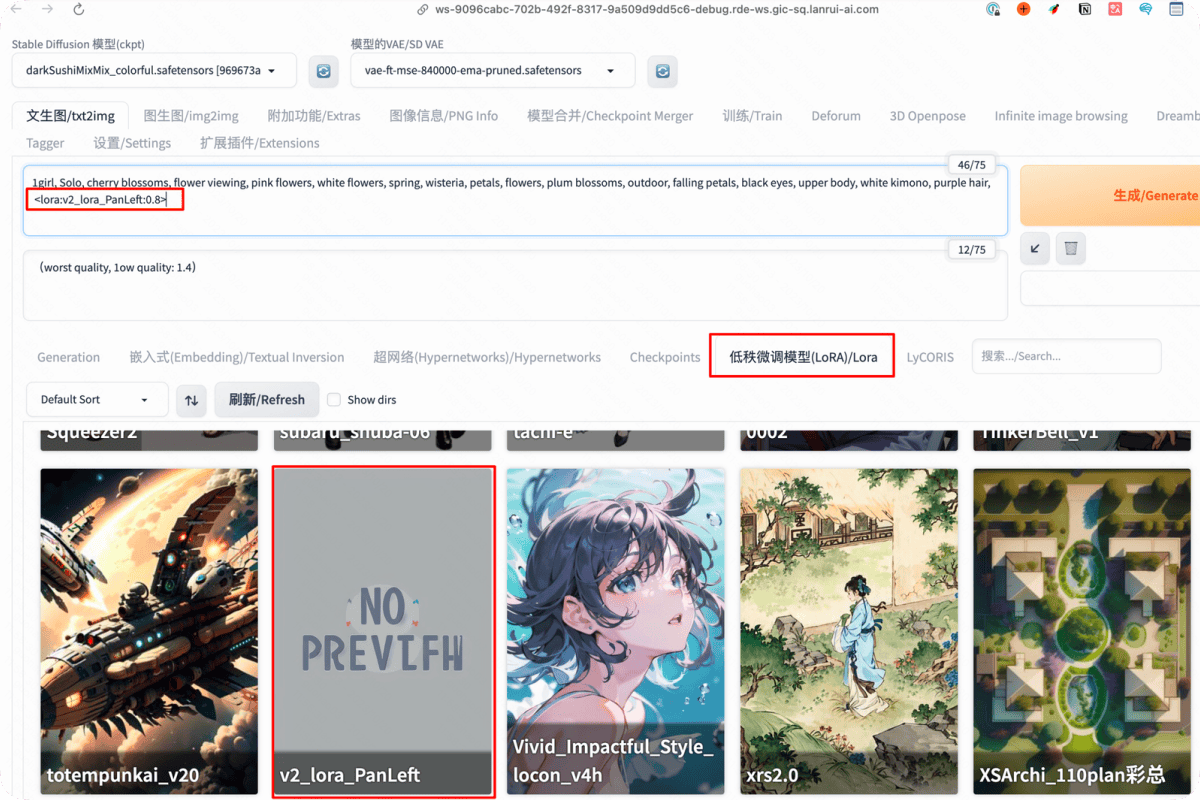Open the LyCORIS sub-tab

(x=930, y=357)
